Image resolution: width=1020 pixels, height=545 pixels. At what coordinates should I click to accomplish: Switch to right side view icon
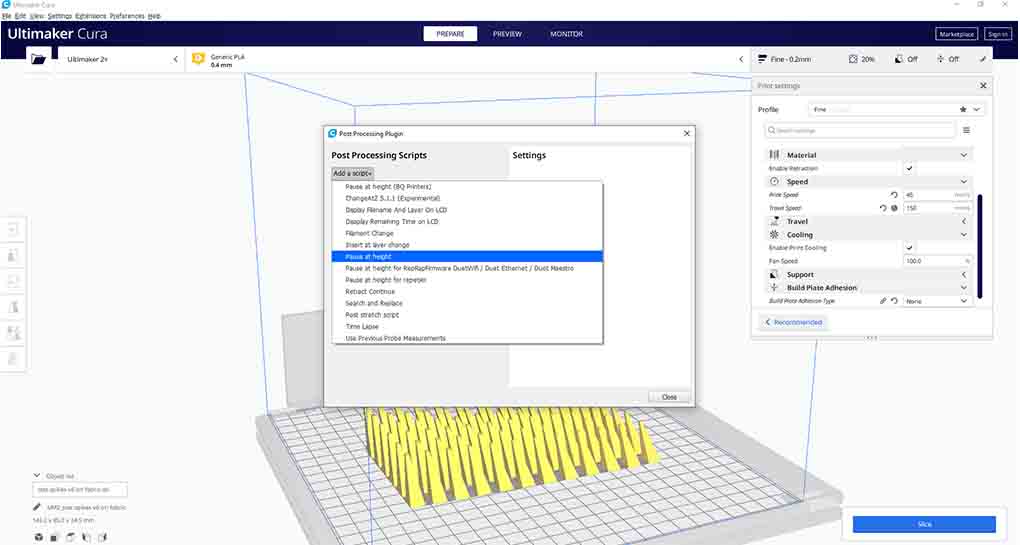coord(102,537)
